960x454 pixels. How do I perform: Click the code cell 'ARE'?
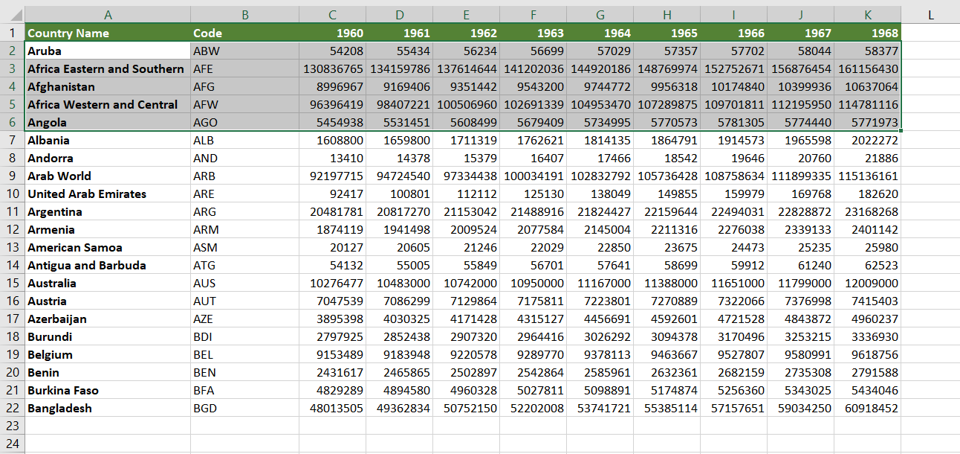(x=245, y=194)
